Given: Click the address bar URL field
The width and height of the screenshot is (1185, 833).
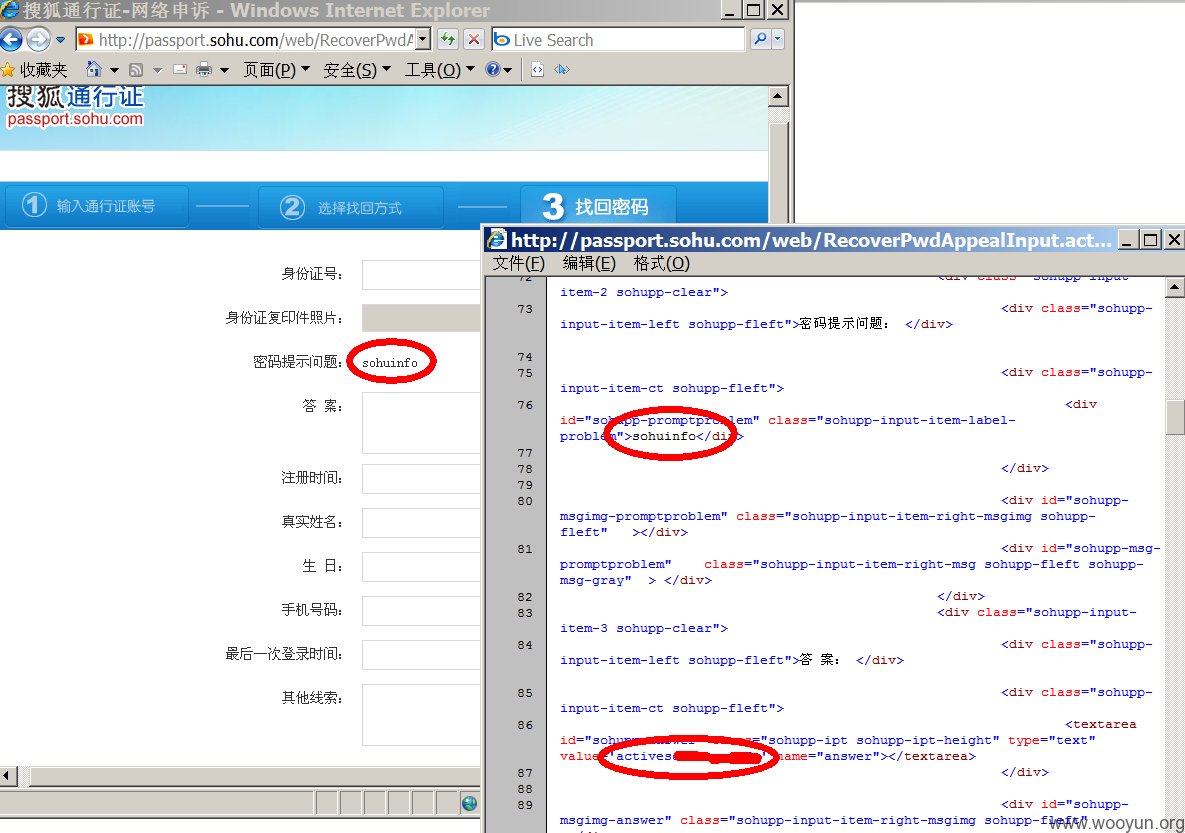Looking at the screenshot, I should point(246,39).
